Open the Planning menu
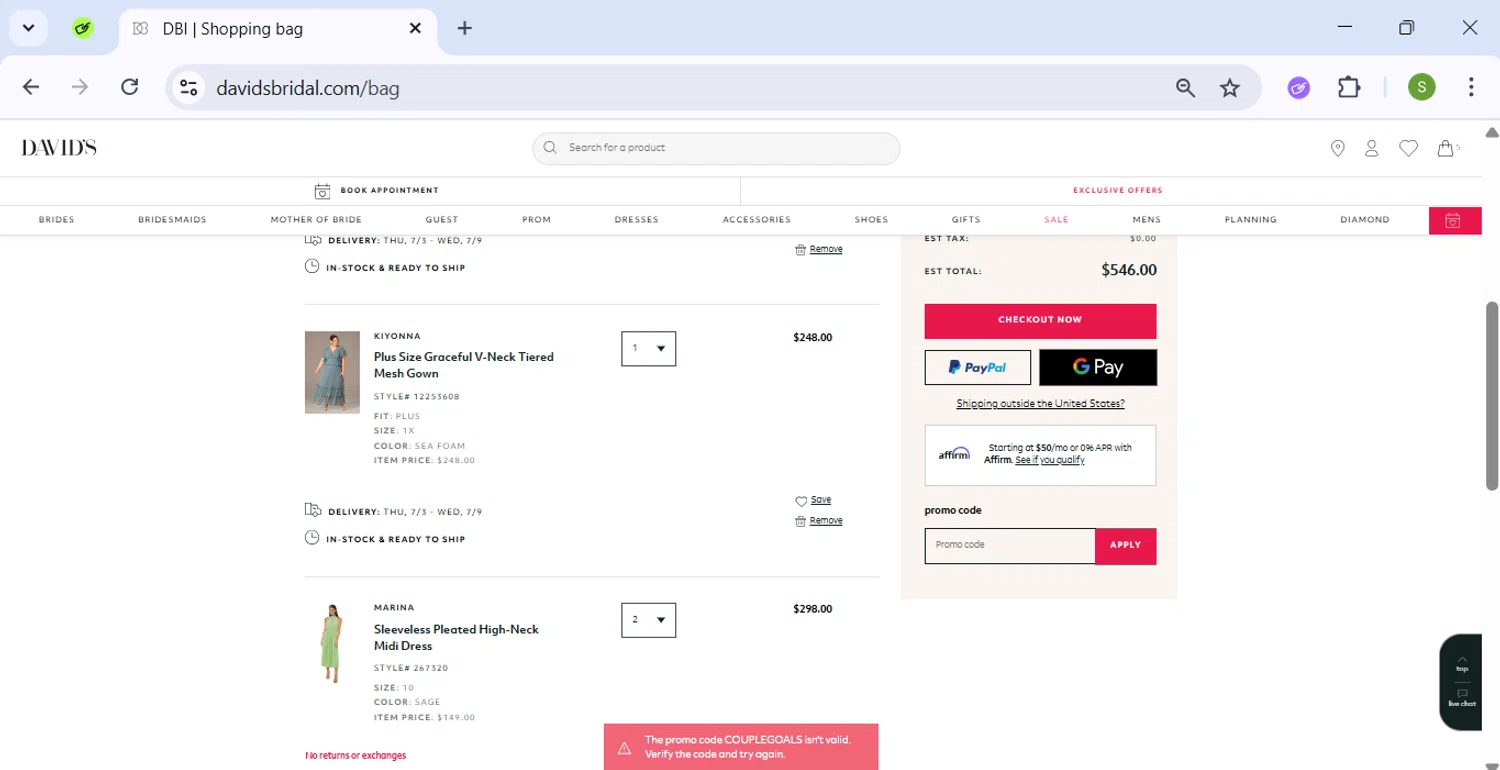 (x=1251, y=220)
